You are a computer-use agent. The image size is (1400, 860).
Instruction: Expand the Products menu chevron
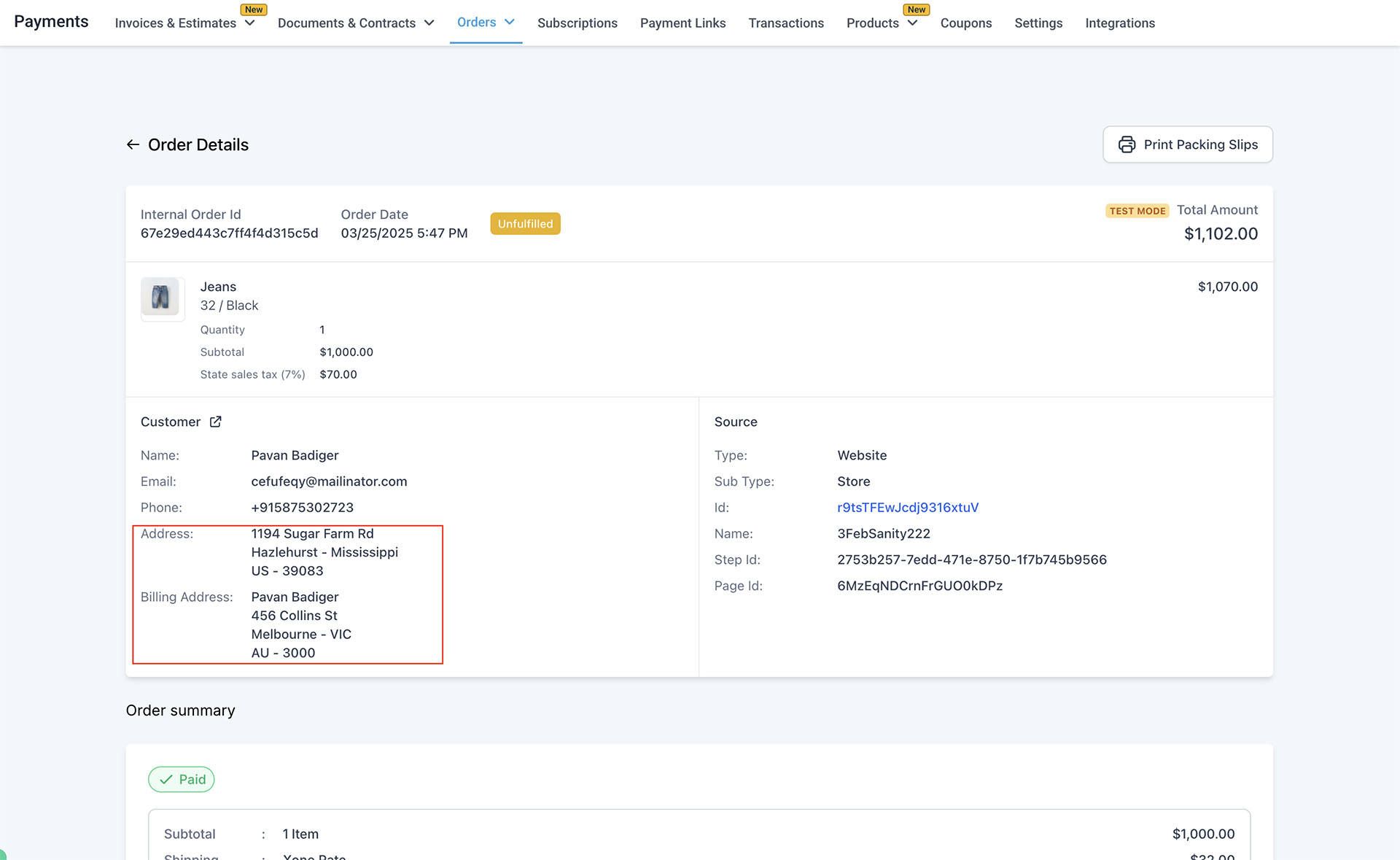pos(912,23)
